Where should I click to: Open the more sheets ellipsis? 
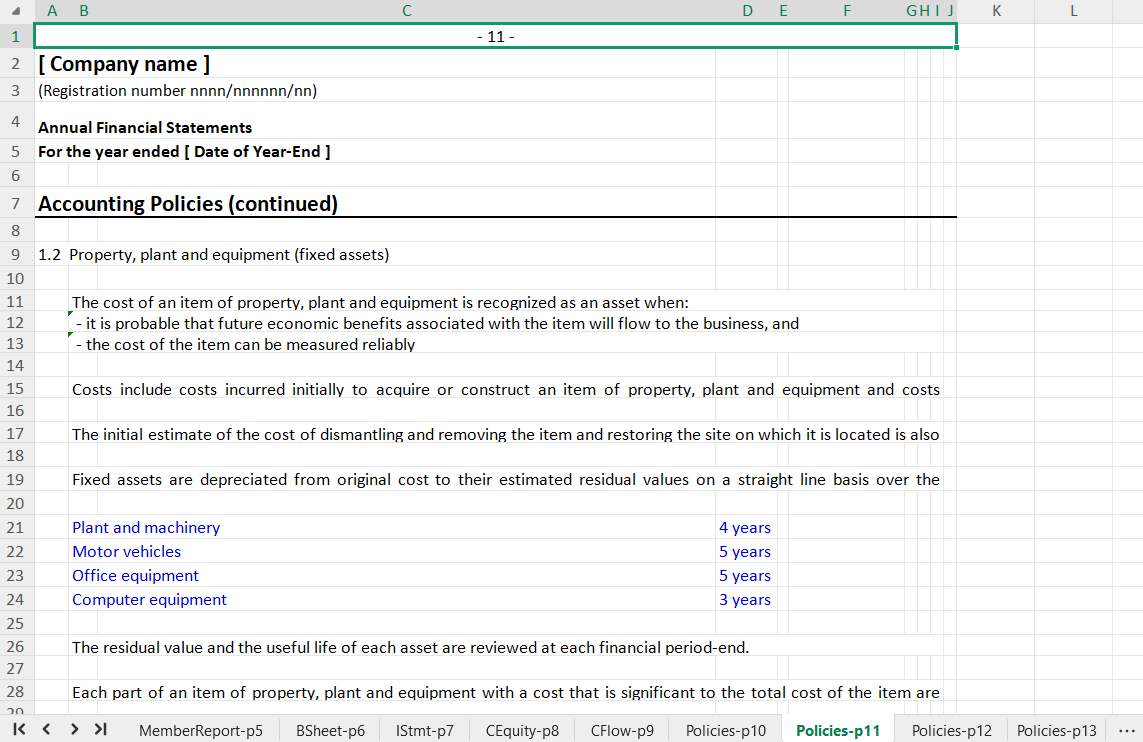click(1126, 730)
